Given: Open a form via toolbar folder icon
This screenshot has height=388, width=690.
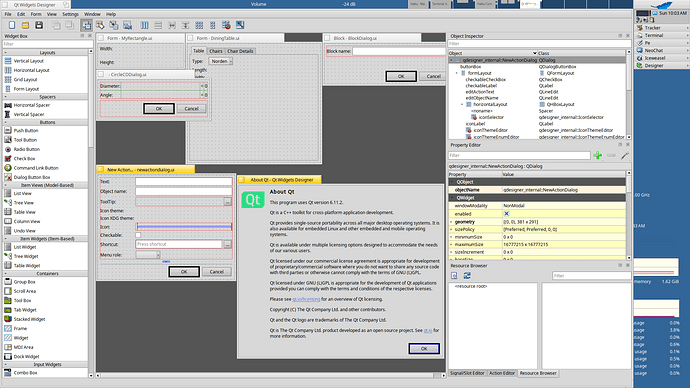Looking at the screenshot, I should (26, 25).
